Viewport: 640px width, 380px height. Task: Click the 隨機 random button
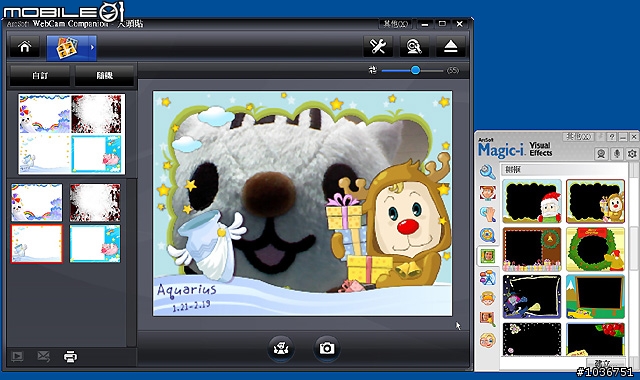coord(104,76)
